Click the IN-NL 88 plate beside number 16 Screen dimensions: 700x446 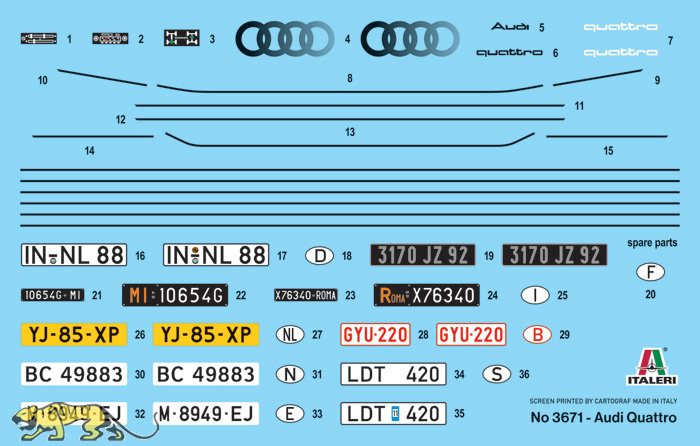[74, 255]
